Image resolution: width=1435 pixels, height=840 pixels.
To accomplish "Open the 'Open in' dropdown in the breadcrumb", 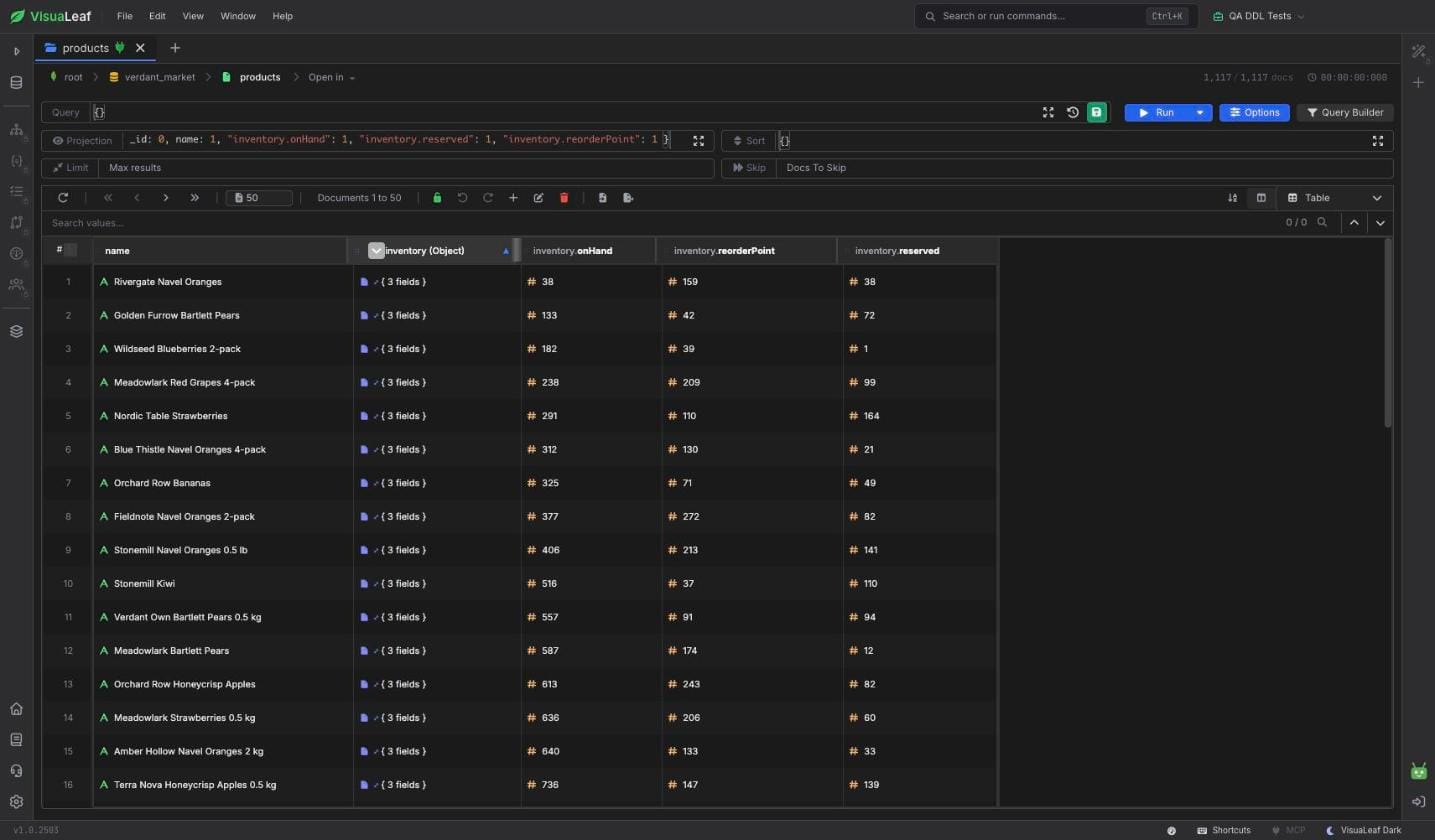I will click(x=332, y=77).
